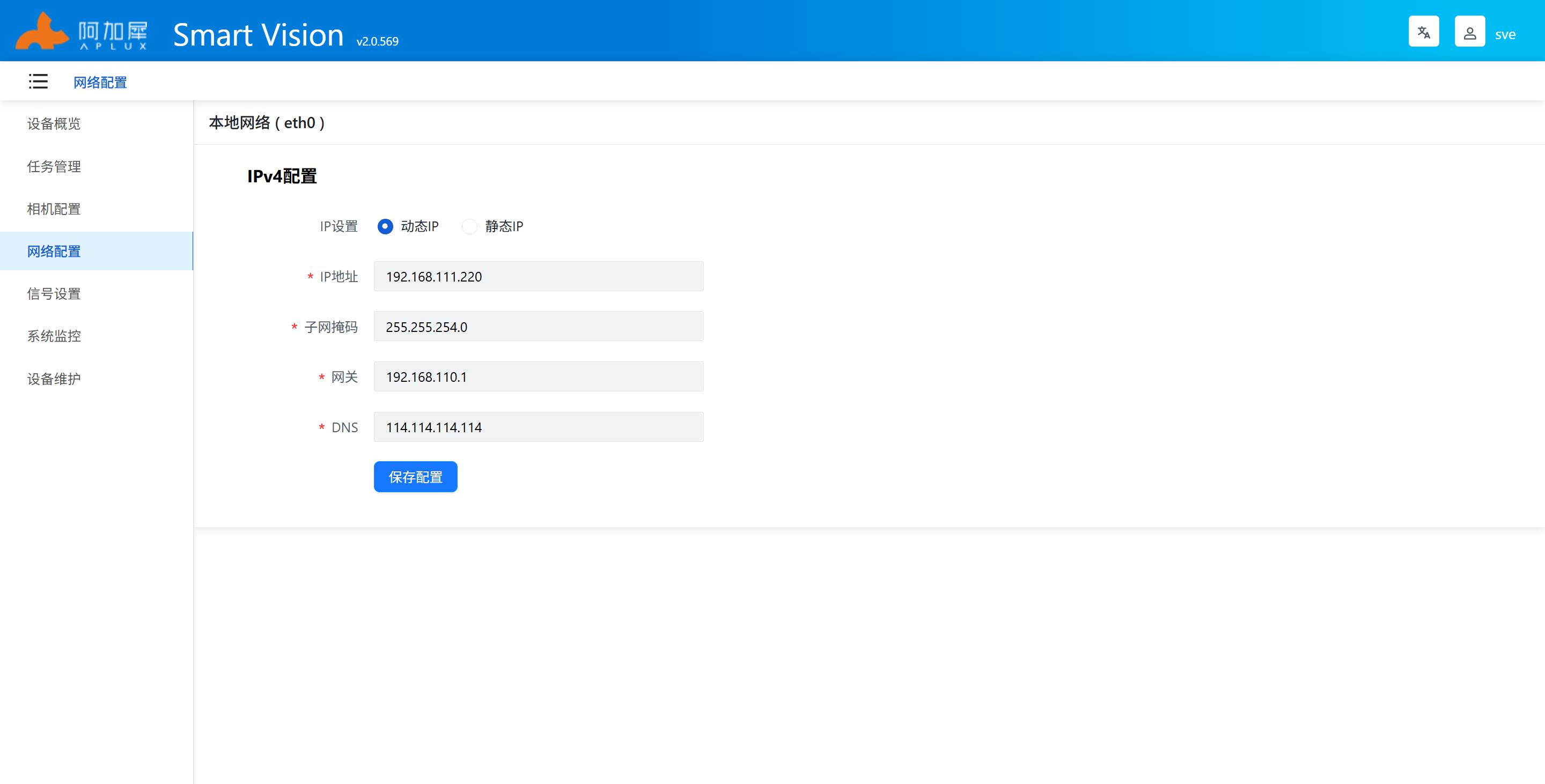Viewport: 1545px width, 784px height.
Task: Select the 动态IP radio option
Action: (385, 227)
